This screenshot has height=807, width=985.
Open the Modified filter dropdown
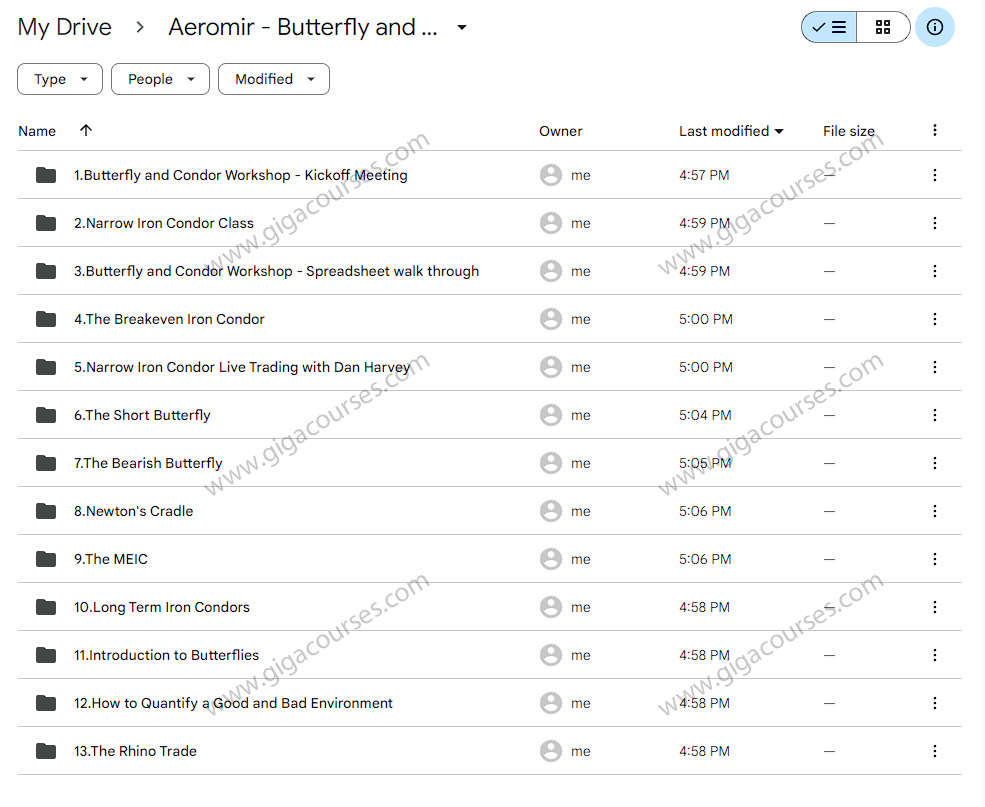275,79
